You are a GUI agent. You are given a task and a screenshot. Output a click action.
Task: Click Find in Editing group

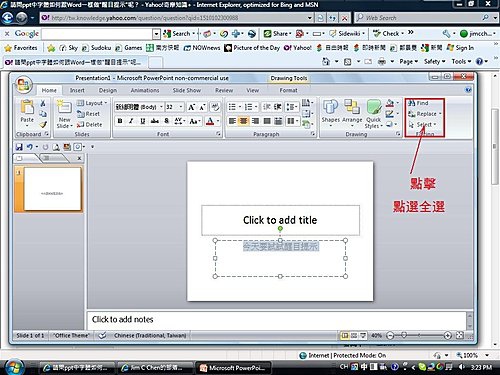point(419,103)
